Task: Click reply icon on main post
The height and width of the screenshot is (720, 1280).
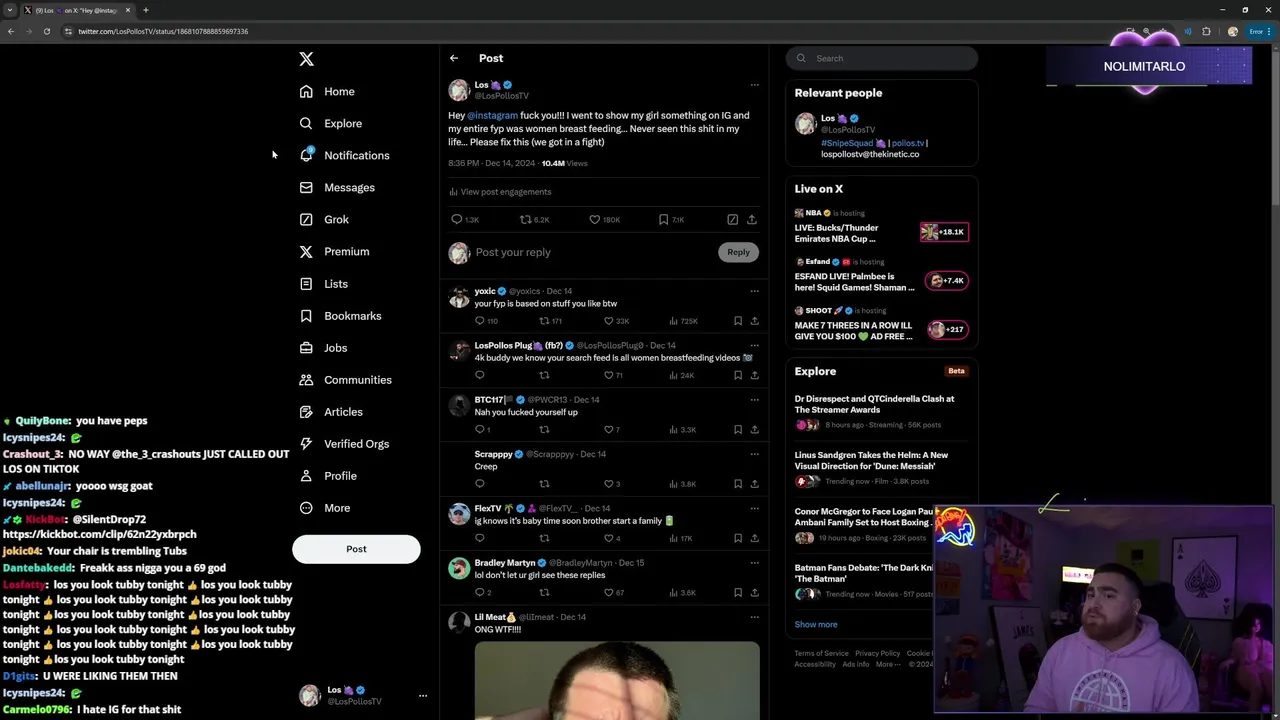Action: [x=457, y=219]
